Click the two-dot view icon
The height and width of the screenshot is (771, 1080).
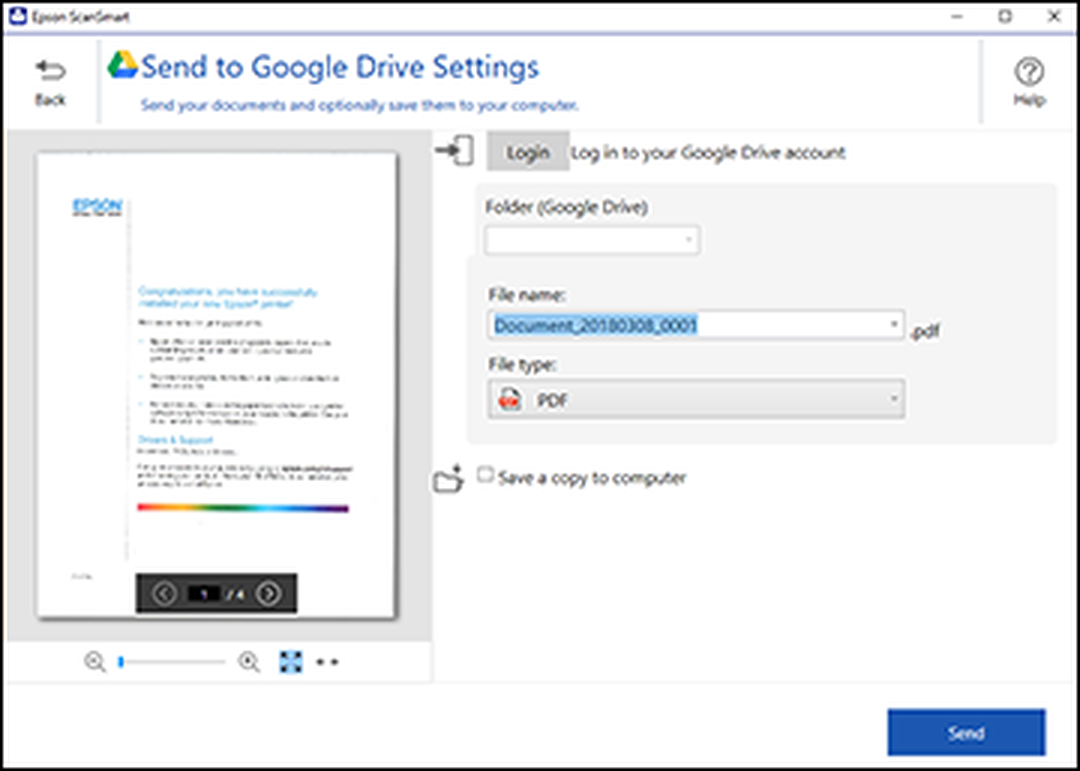(x=327, y=663)
